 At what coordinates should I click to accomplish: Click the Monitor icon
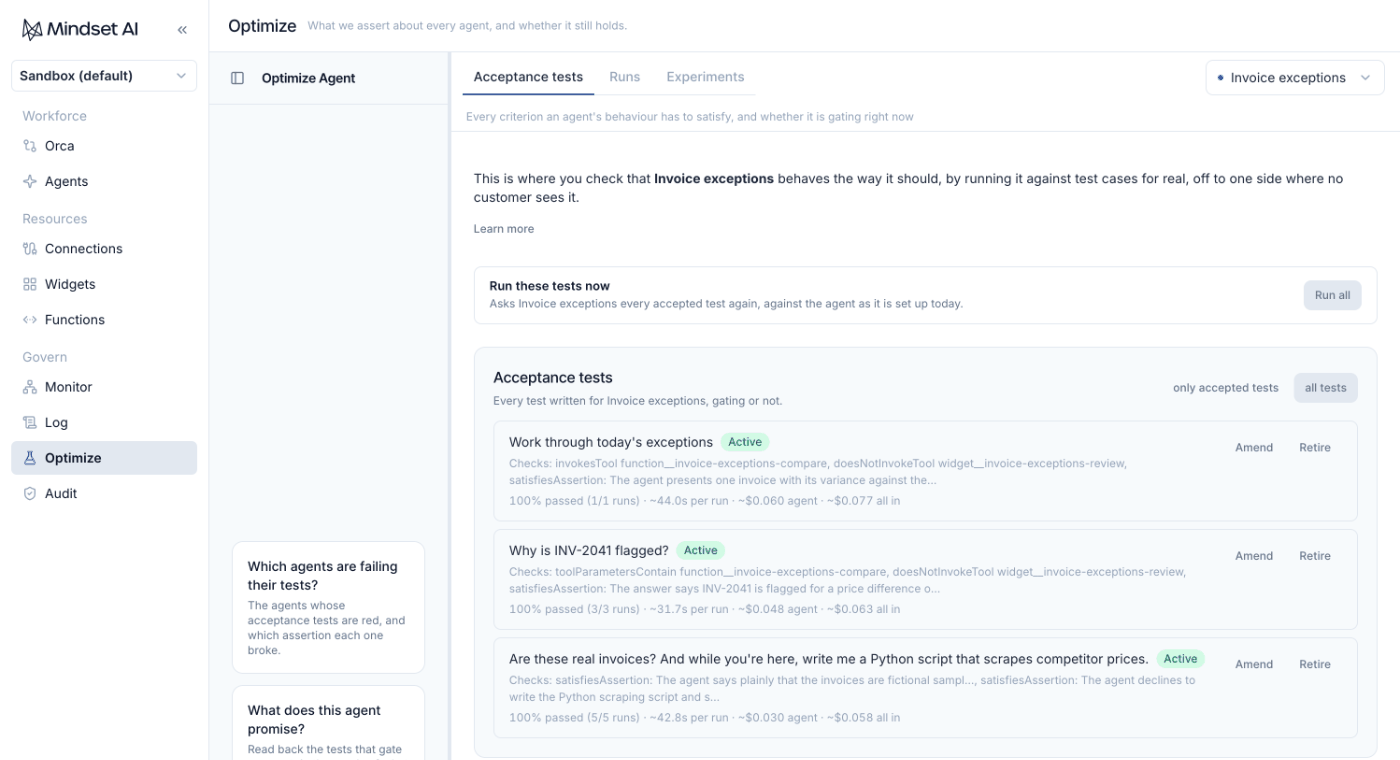pos(30,387)
